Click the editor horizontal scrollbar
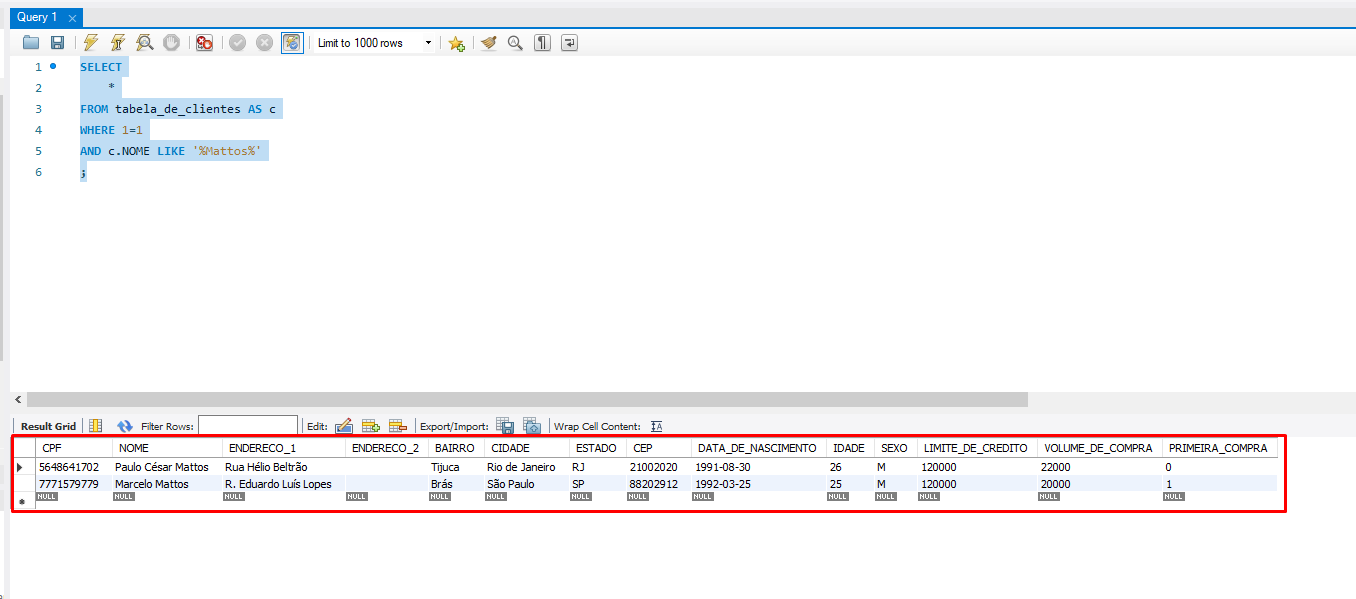This screenshot has width=1356, height=599. 518,399
